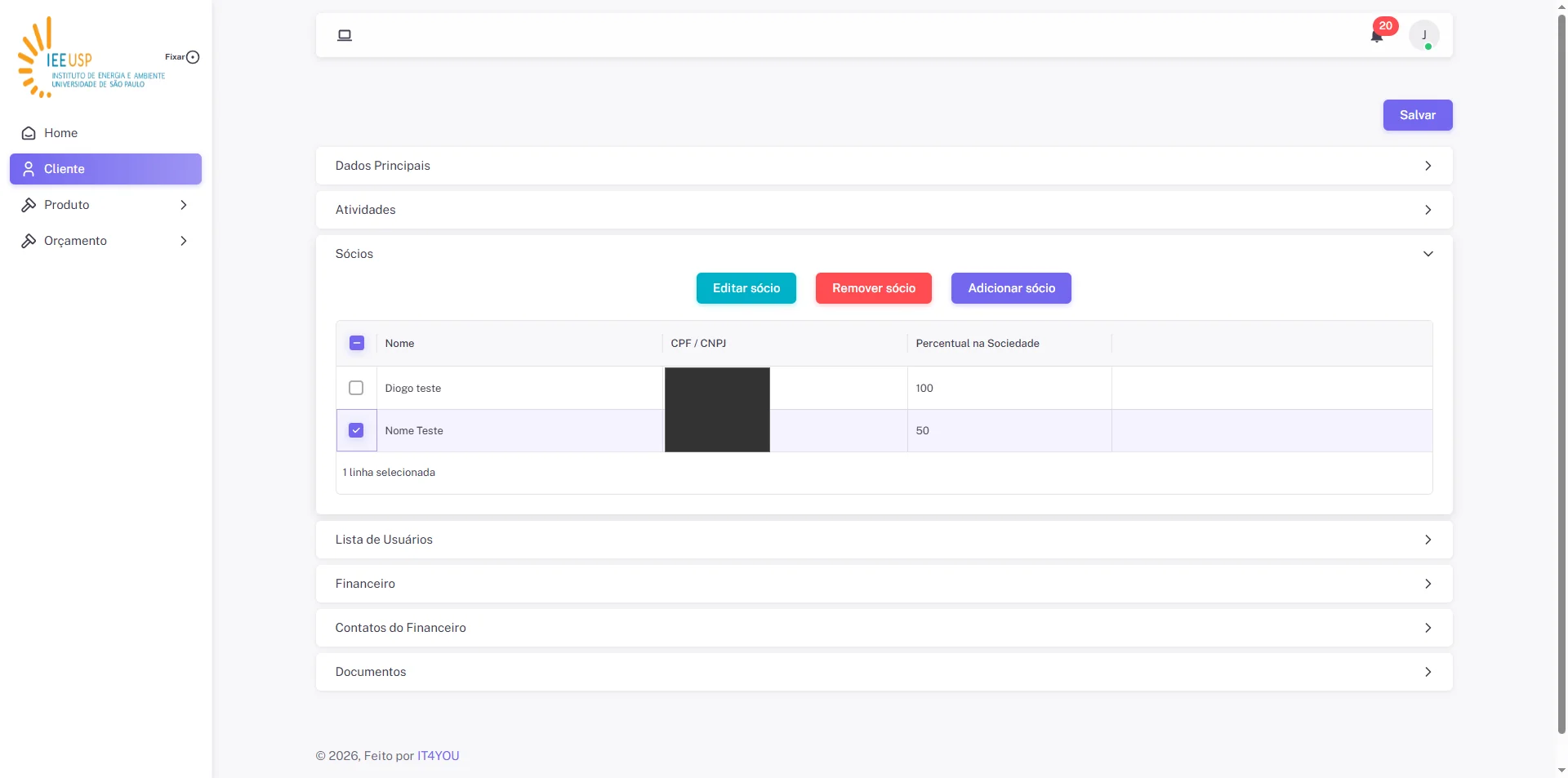Click Remover sócio button
The height and width of the screenshot is (778, 1568).
point(873,288)
